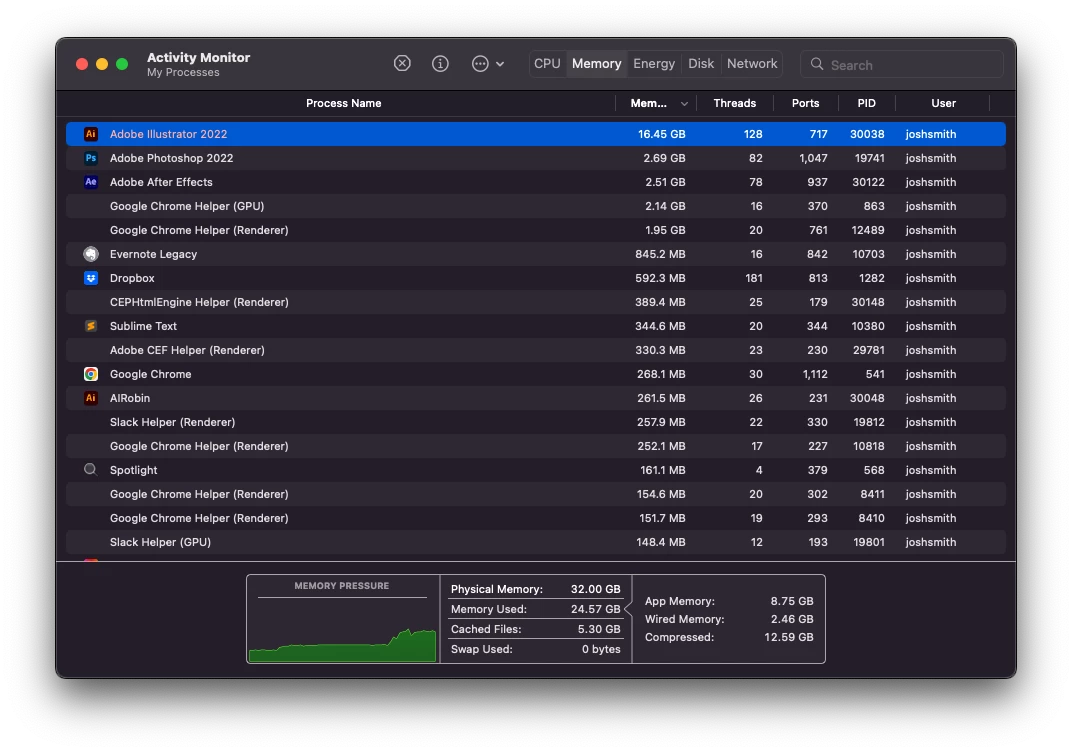Click the App Memory 8.75 GB value
The width and height of the screenshot is (1072, 752).
[792, 601]
